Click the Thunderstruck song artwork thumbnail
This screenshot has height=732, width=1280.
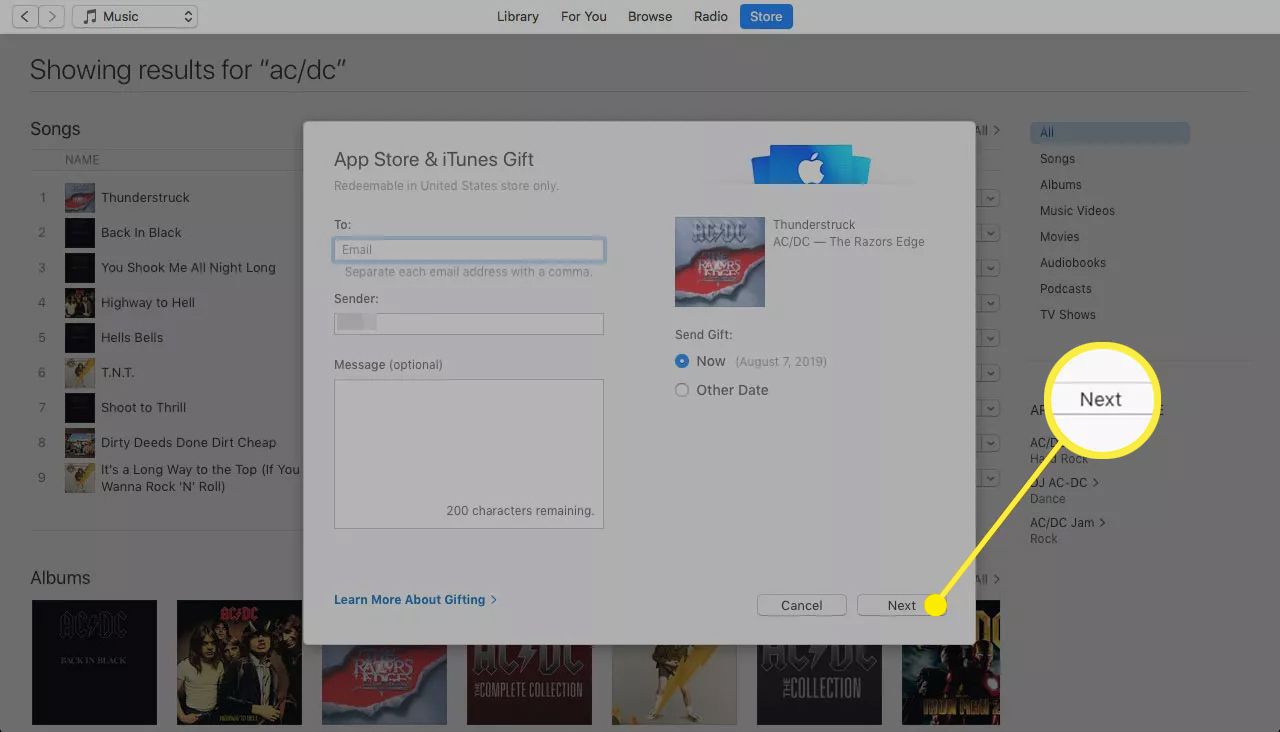80,197
